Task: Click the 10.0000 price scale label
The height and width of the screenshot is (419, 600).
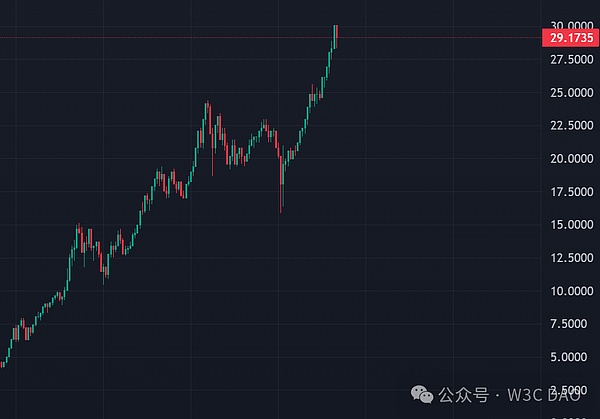Action: (568, 291)
